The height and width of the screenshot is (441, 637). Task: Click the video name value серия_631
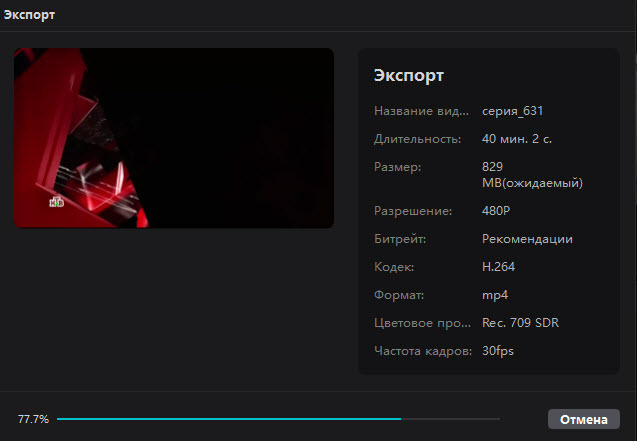tap(512, 111)
